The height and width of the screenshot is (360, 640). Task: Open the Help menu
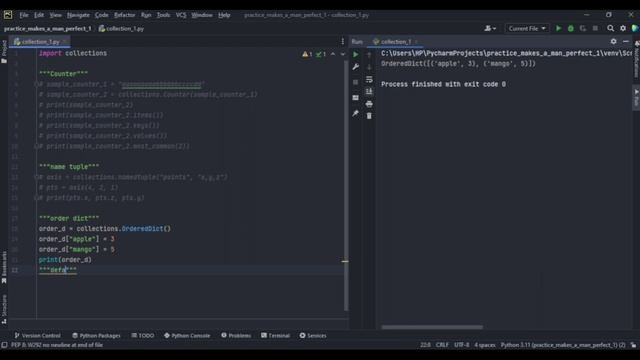click(x=224, y=15)
